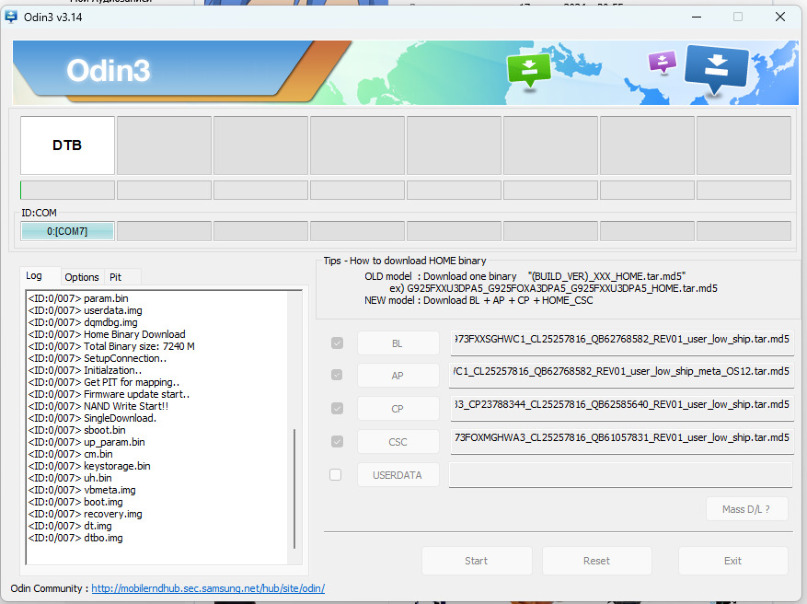Viewport: 807px width, 604px height.
Task: Click the purple download marker on banner
Action: coord(662,62)
